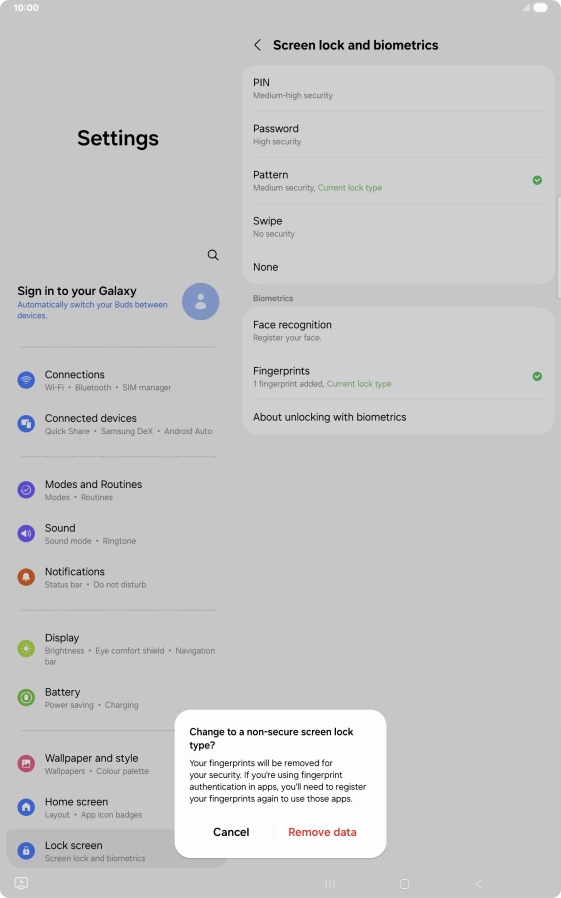561x898 pixels.
Task: Tap the Android home navigation button
Action: pos(404,884)
